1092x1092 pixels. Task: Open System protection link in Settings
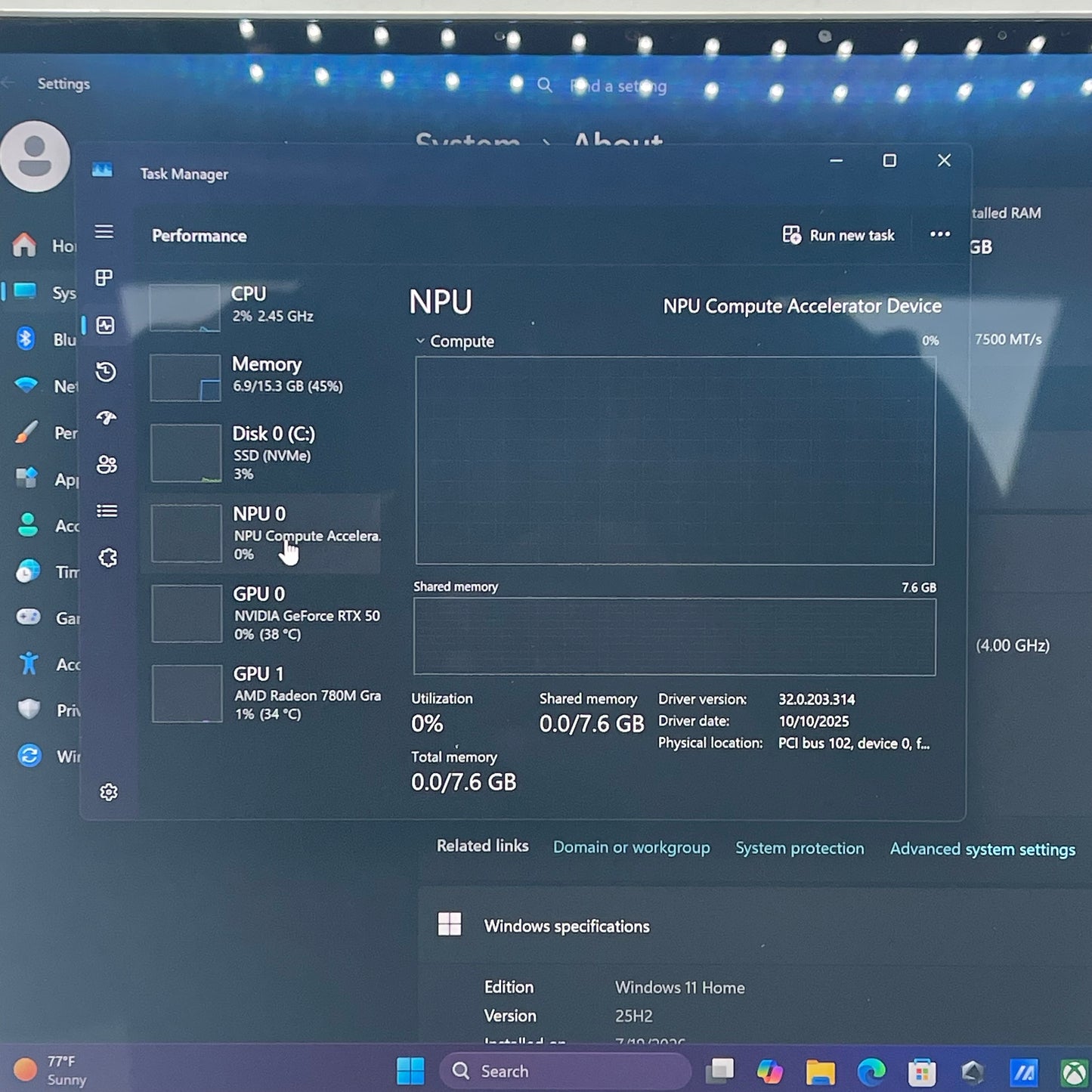tap(800, 849)
